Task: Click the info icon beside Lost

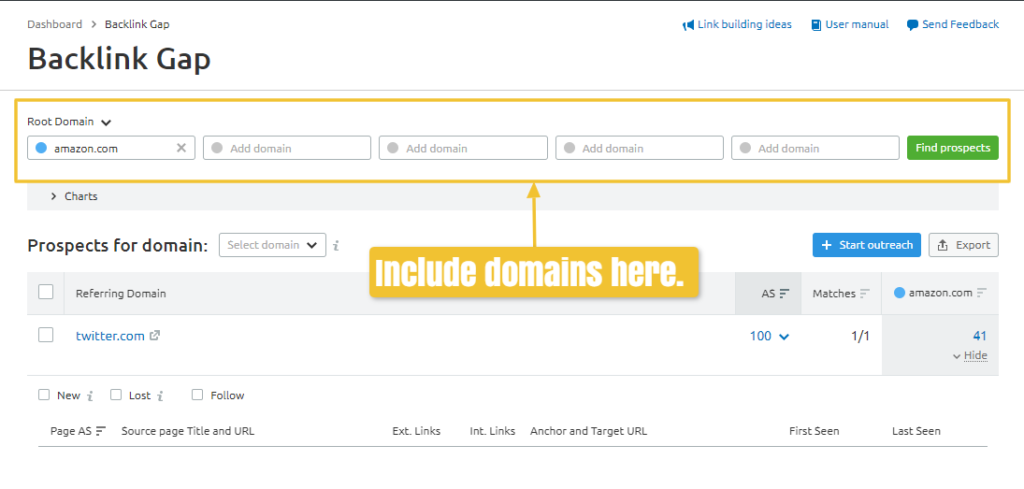Action: (x=160, y=396)
